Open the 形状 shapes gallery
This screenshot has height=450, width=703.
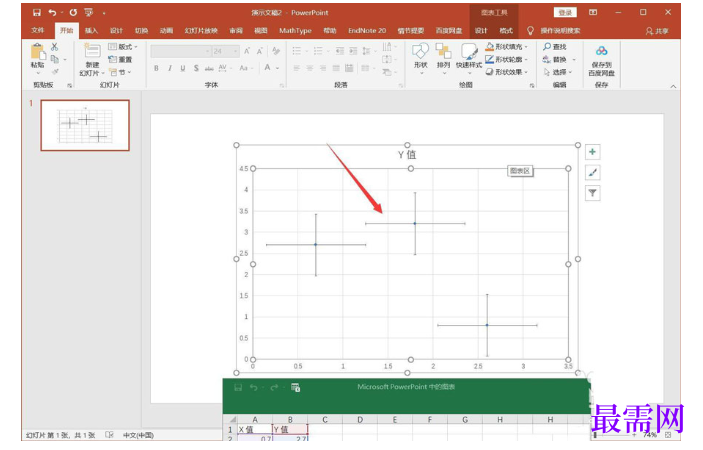coord(420,58)
